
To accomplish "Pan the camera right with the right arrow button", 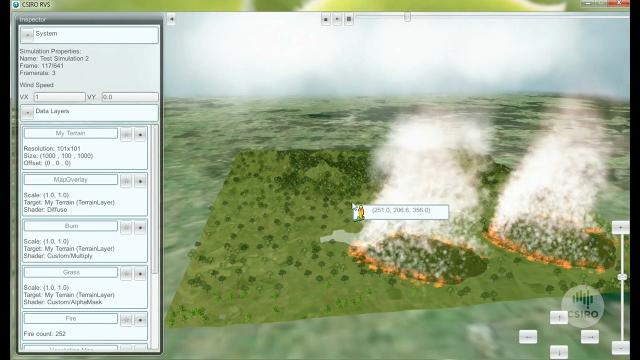I will click(x=590, y=337).
